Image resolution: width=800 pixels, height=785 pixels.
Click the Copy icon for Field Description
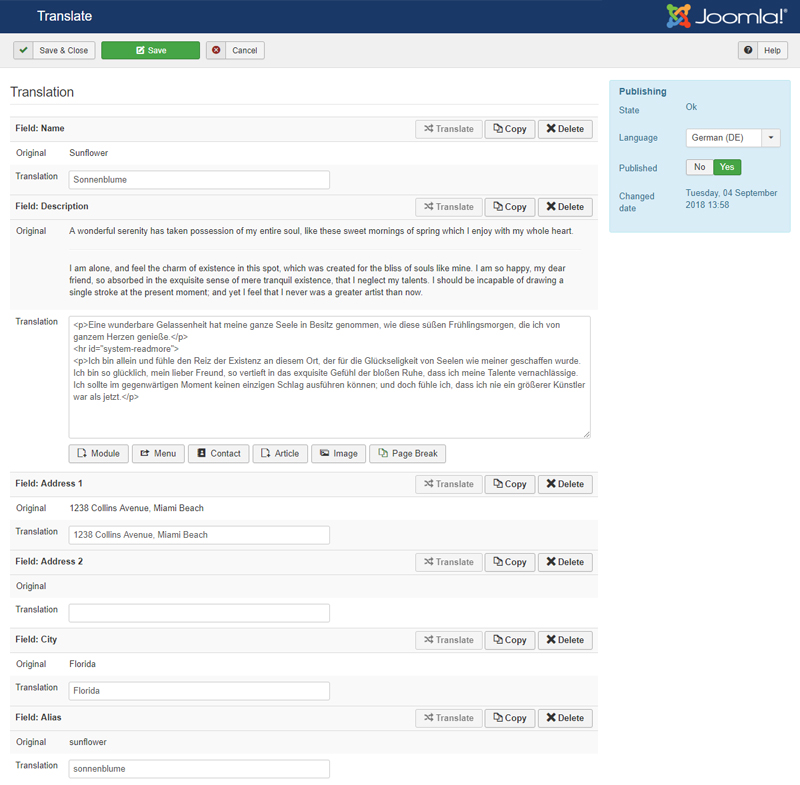tap(510, 206)
